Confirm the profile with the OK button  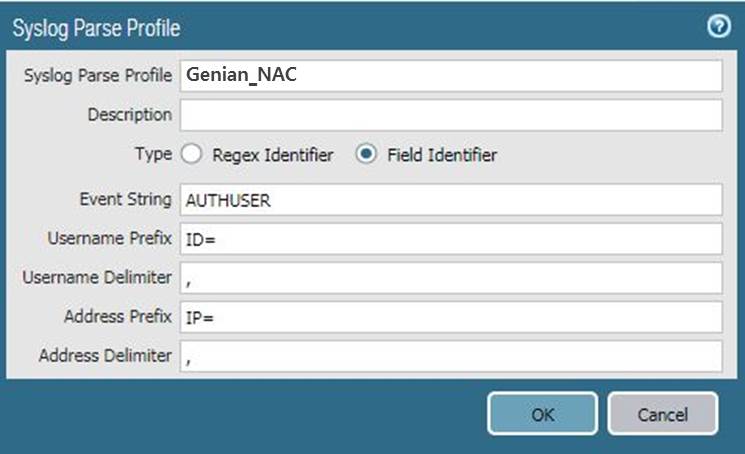point(542,413)
